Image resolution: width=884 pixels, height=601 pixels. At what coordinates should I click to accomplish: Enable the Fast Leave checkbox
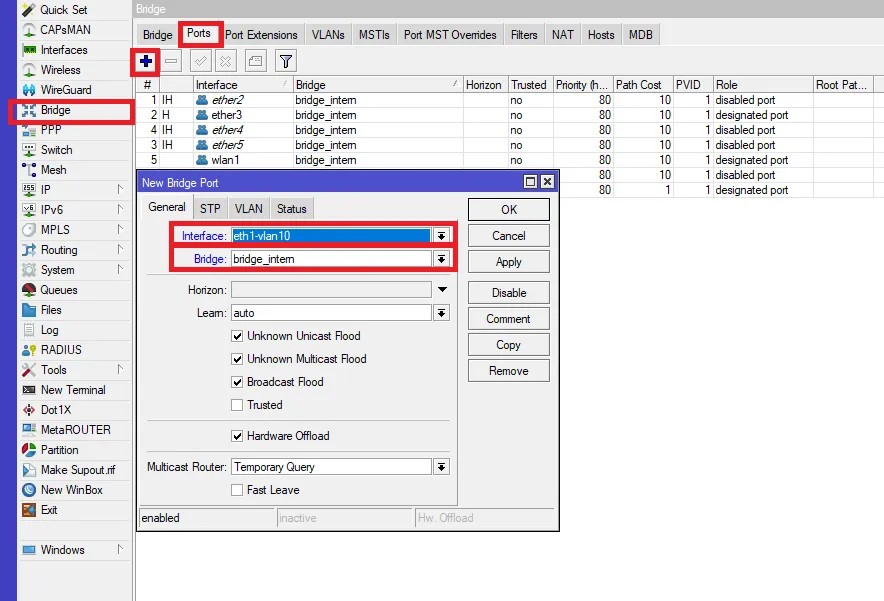coord(237,490)
